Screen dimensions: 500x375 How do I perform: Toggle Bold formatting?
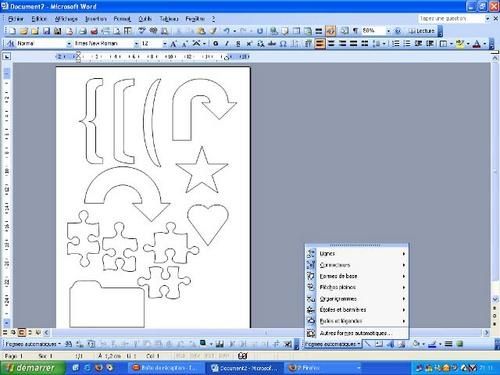point(216,44)
